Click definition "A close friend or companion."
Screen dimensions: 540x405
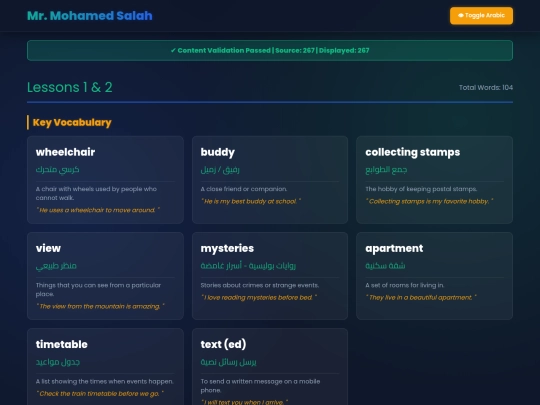coord(244,189)
